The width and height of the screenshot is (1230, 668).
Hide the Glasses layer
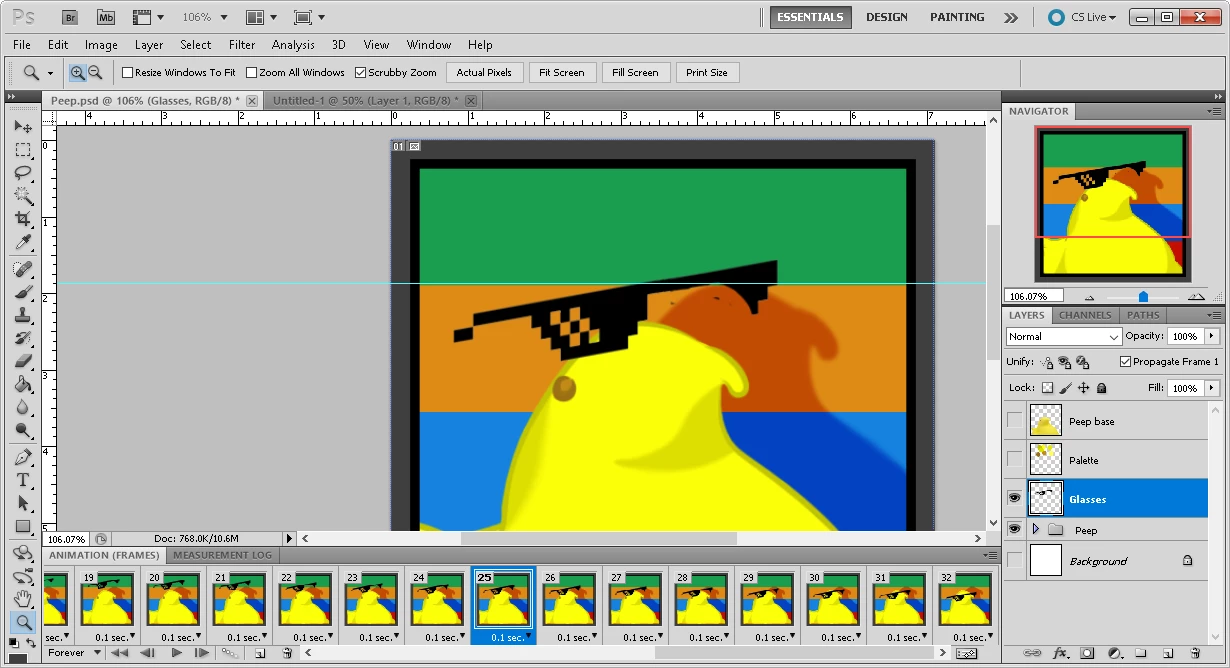point(1014,498)
